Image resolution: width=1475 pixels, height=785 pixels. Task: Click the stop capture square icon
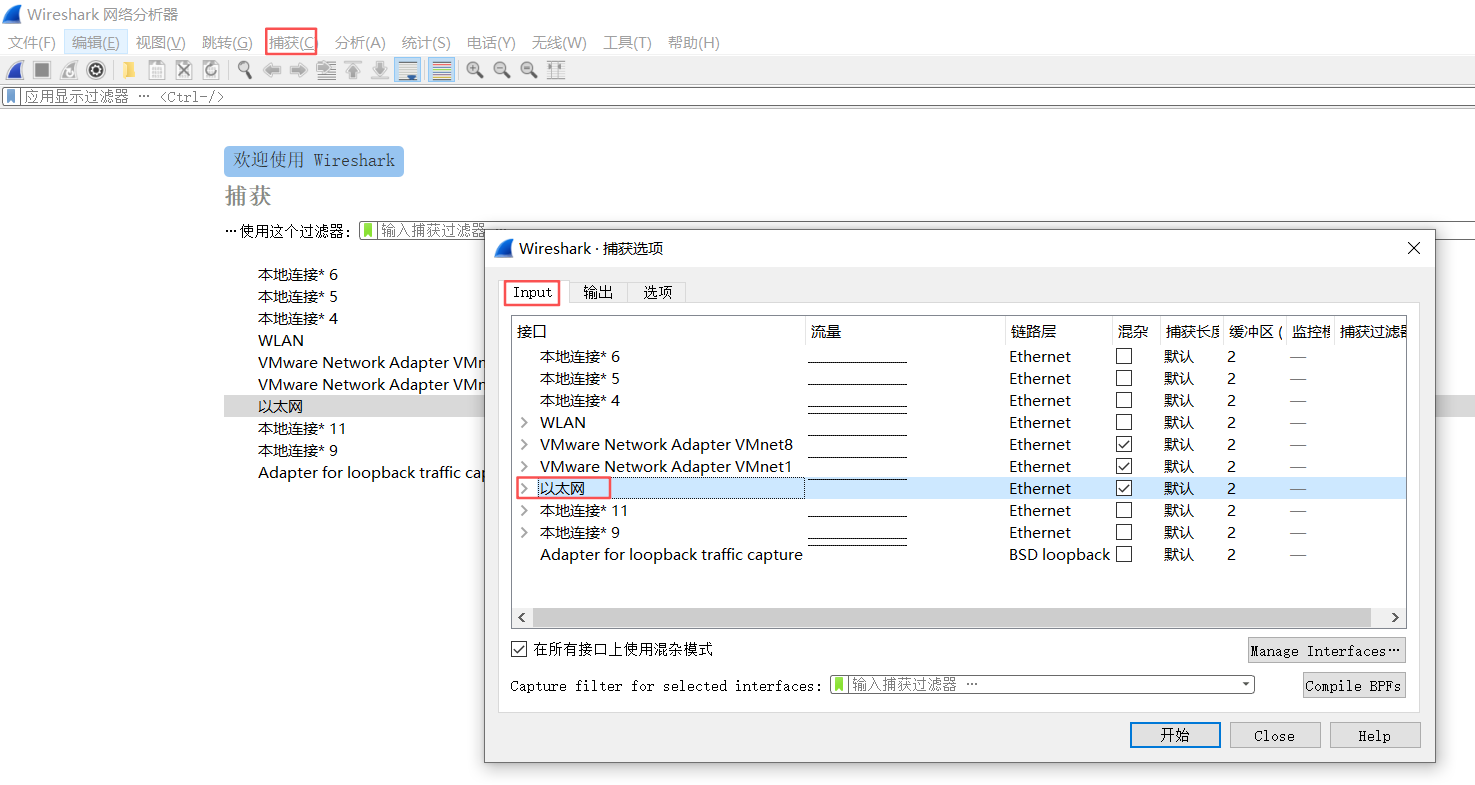click(42, 70)
